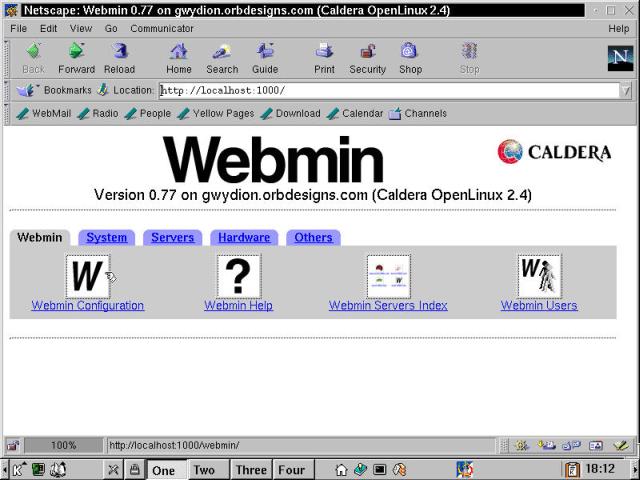Image resolution: width=640 pixels, height=480 pixels.
Task: Switch to virtual desktop Three
Action: coord(251,470)
